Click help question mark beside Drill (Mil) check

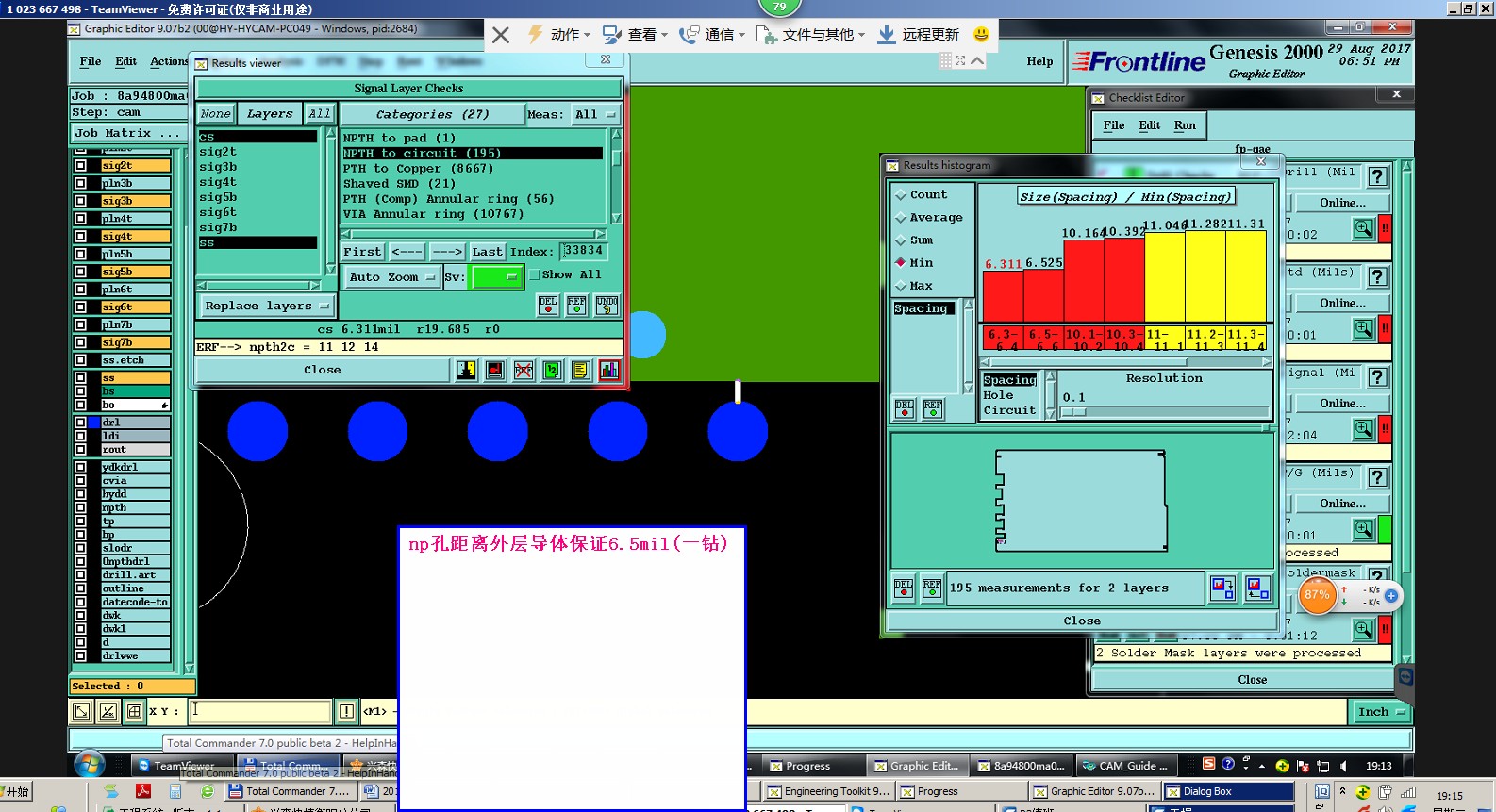pyautogui.click(x=1378, y=176)
